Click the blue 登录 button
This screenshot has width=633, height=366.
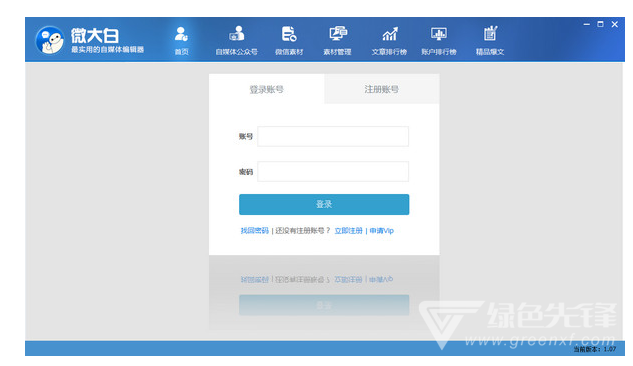324,204
